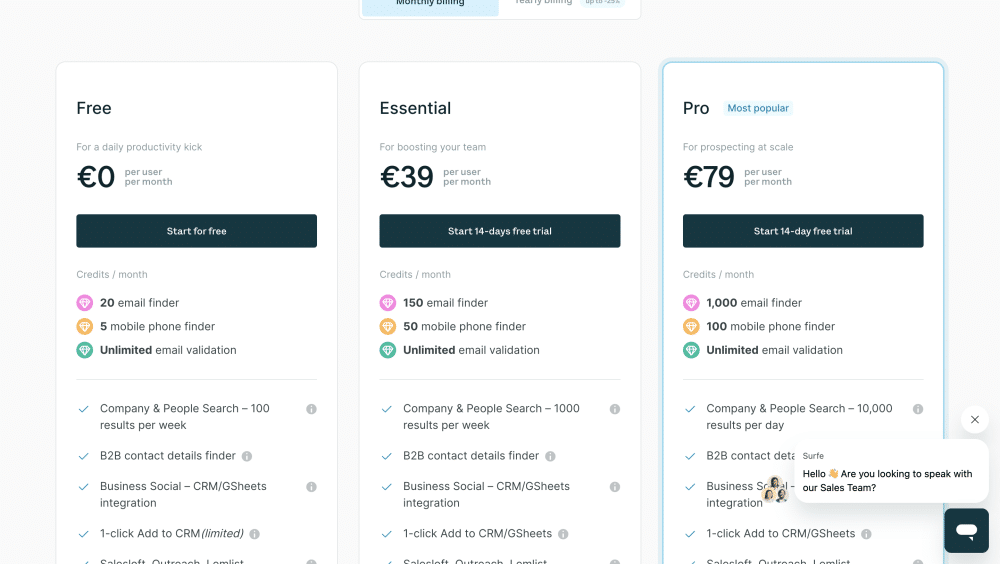
Task: Show info for 1-click Add to CRM (limited)
Action: [254, 534]
